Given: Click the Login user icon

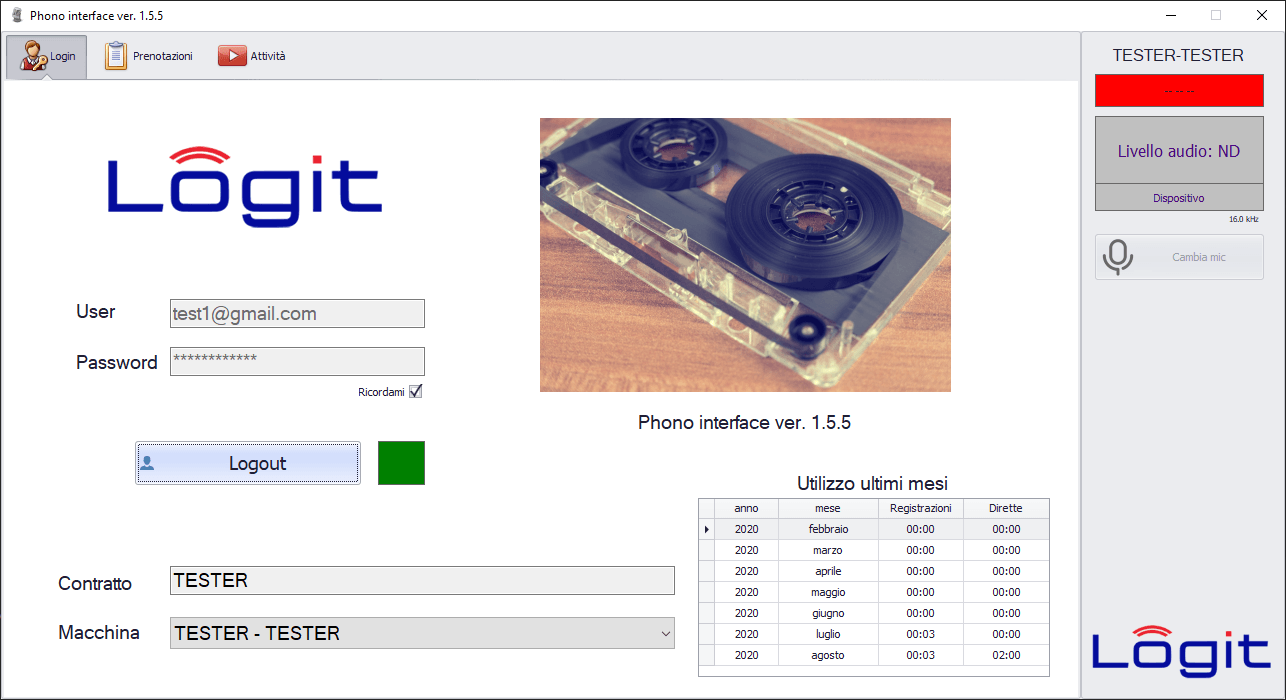Looking at the screenshot, I should [x=33, y=56].
